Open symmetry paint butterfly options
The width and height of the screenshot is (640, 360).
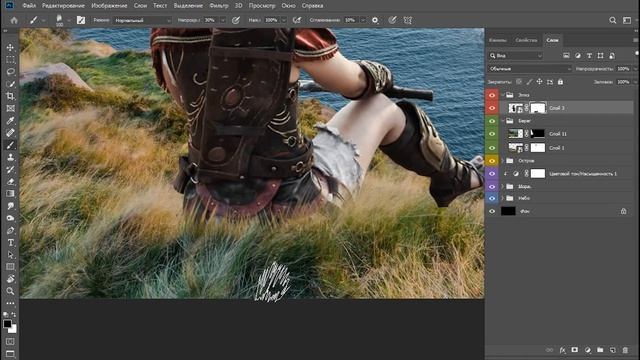click(408, 20)
